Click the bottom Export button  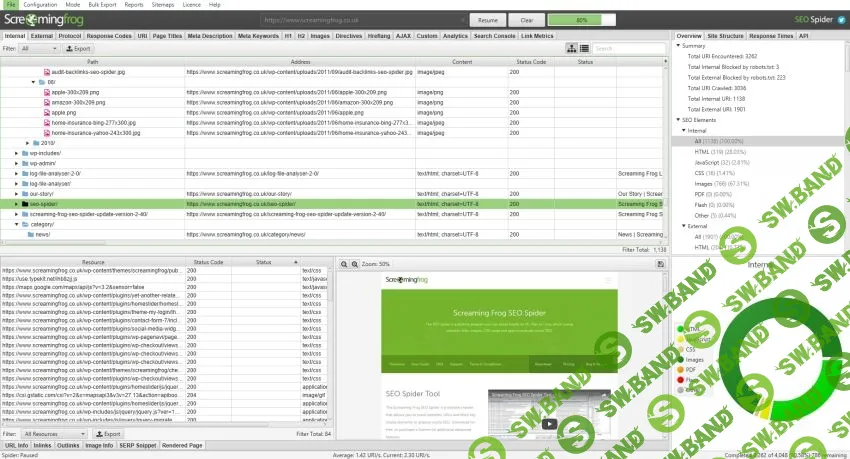point(108,434)
